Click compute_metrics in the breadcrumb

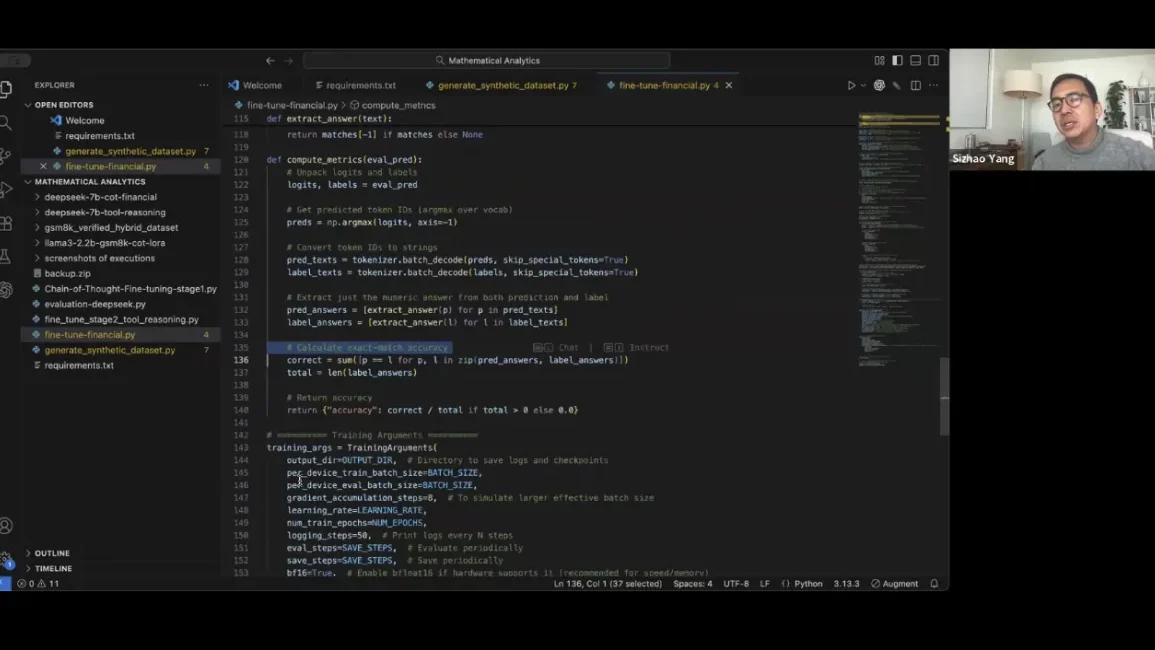(x=399, y=105)
